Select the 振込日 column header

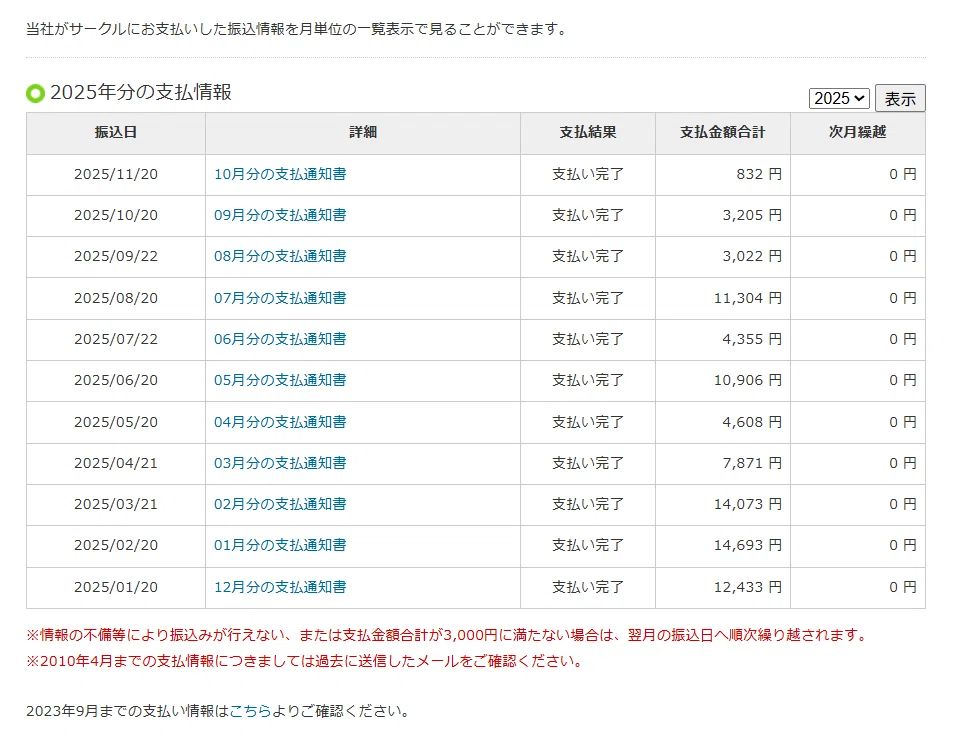click(116, 132)
